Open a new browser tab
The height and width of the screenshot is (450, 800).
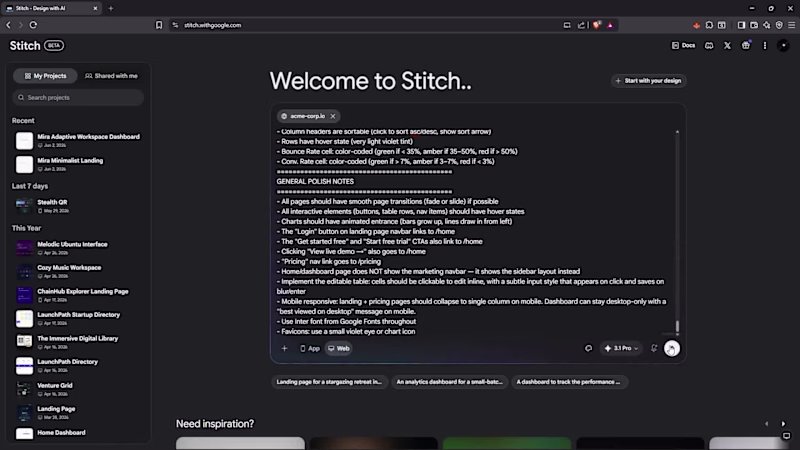coord(111,8)
